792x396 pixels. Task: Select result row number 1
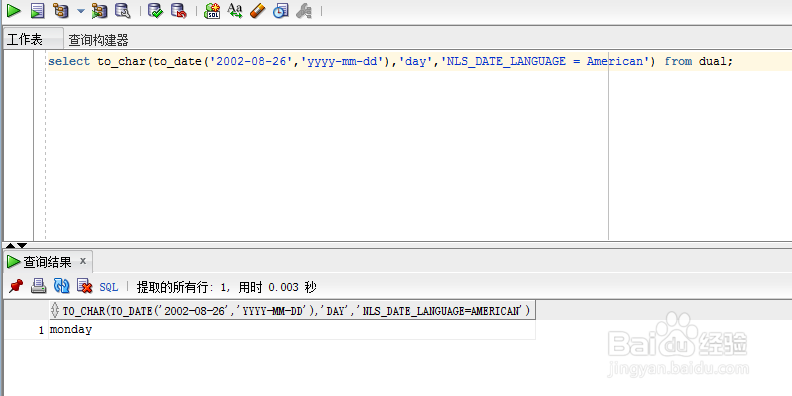click(x=41, y=330)
